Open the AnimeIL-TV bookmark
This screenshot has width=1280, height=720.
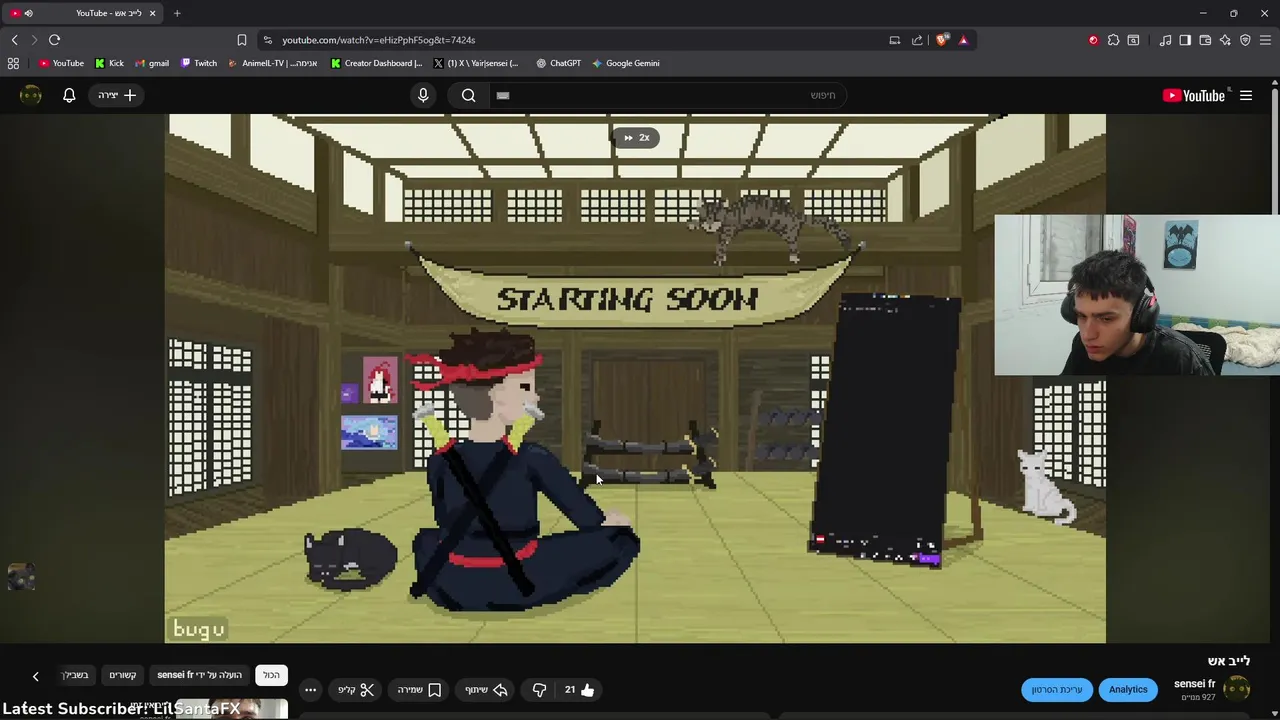272,63
